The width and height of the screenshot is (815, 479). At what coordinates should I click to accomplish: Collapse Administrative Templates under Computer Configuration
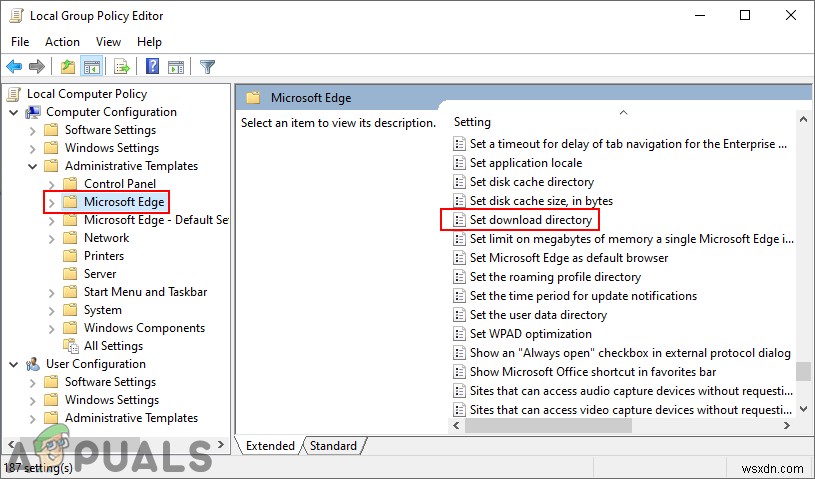point(32,166)
